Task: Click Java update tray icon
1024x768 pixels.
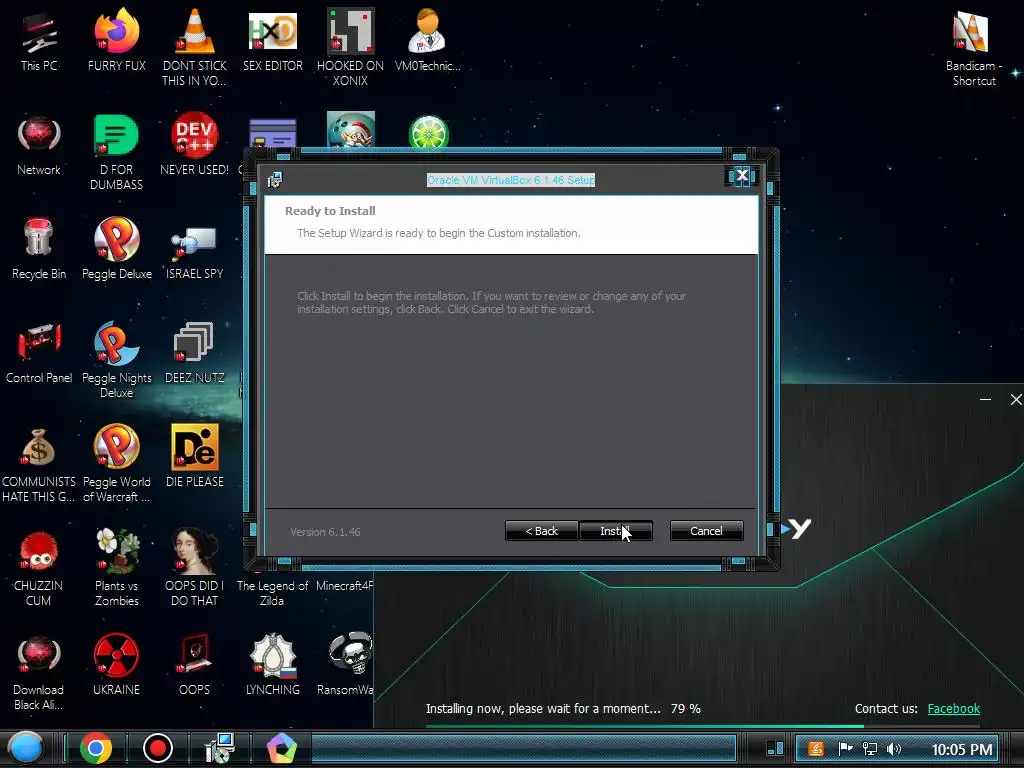Action: [816, 749]
